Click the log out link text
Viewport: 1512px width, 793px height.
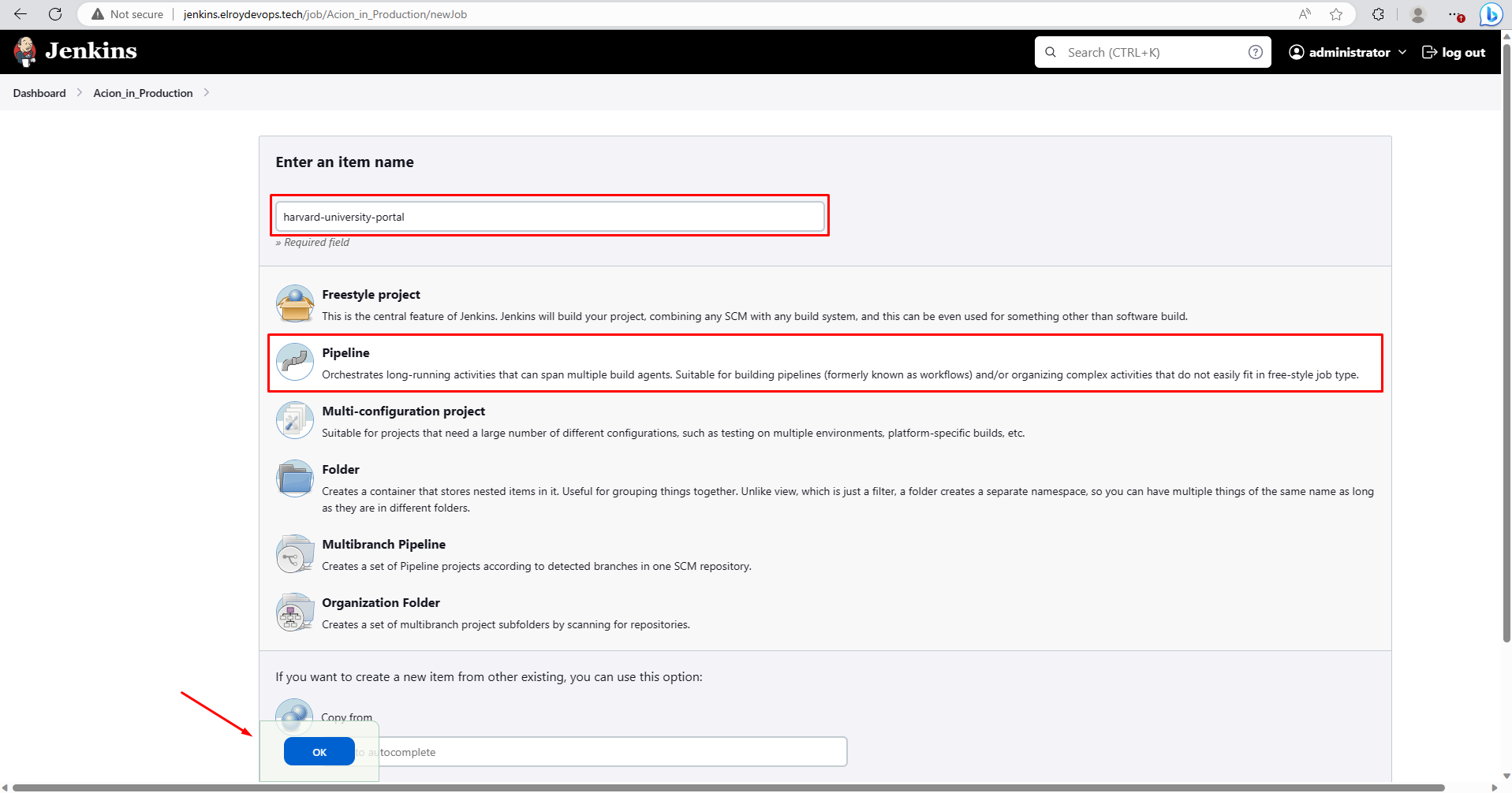1464,52
